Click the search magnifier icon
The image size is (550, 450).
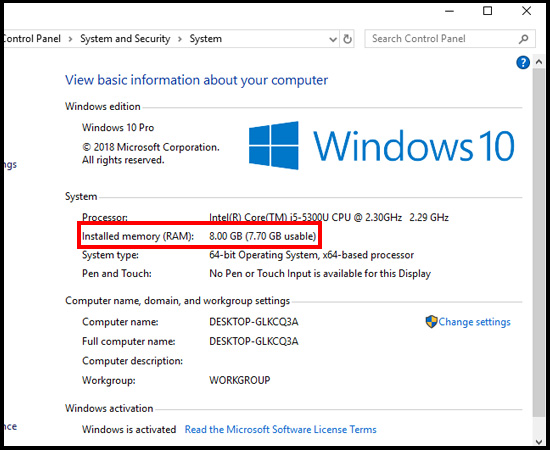coord(523,39)
